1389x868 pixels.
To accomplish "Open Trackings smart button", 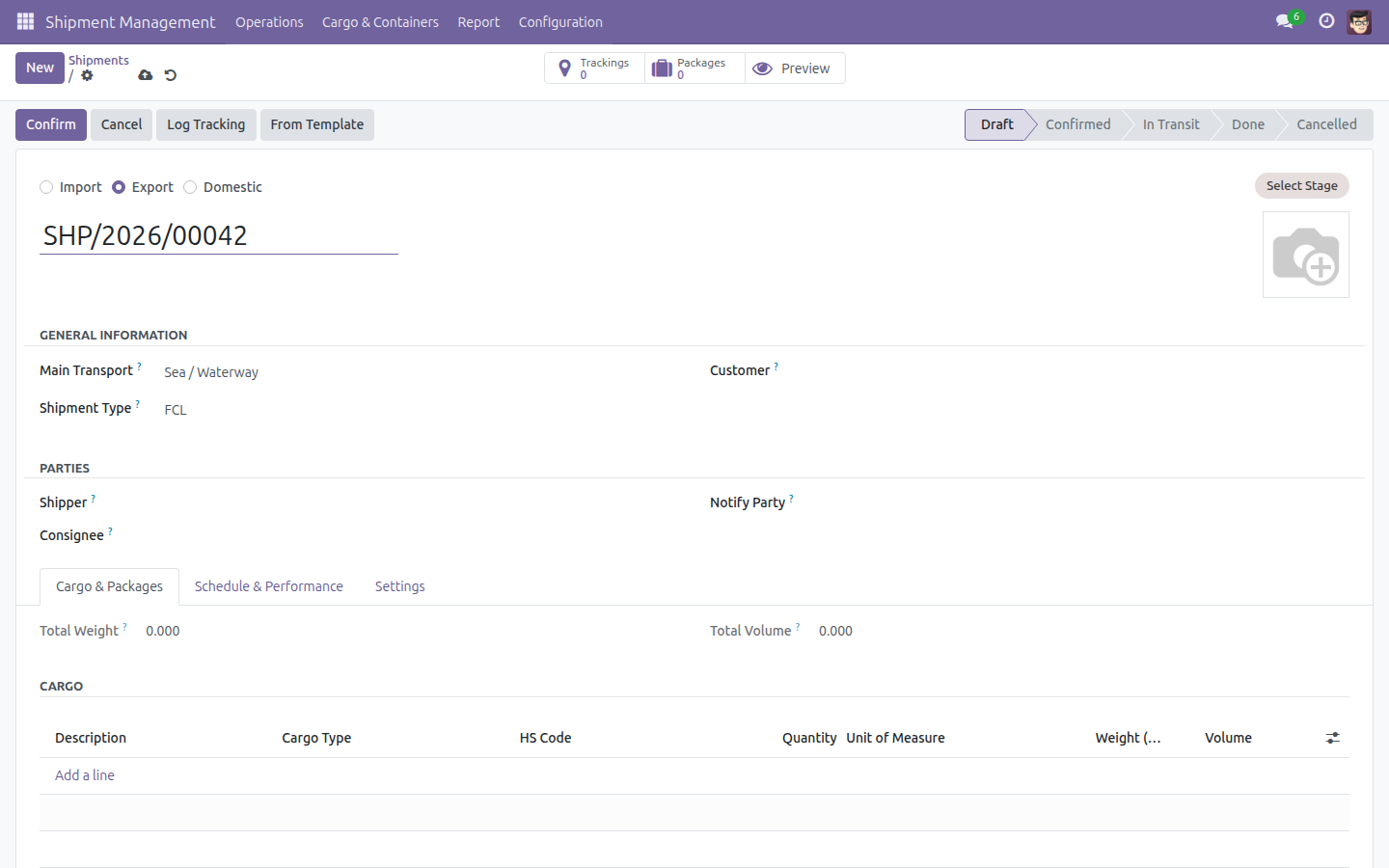I will pyautogui.click(x=594, y=68).
